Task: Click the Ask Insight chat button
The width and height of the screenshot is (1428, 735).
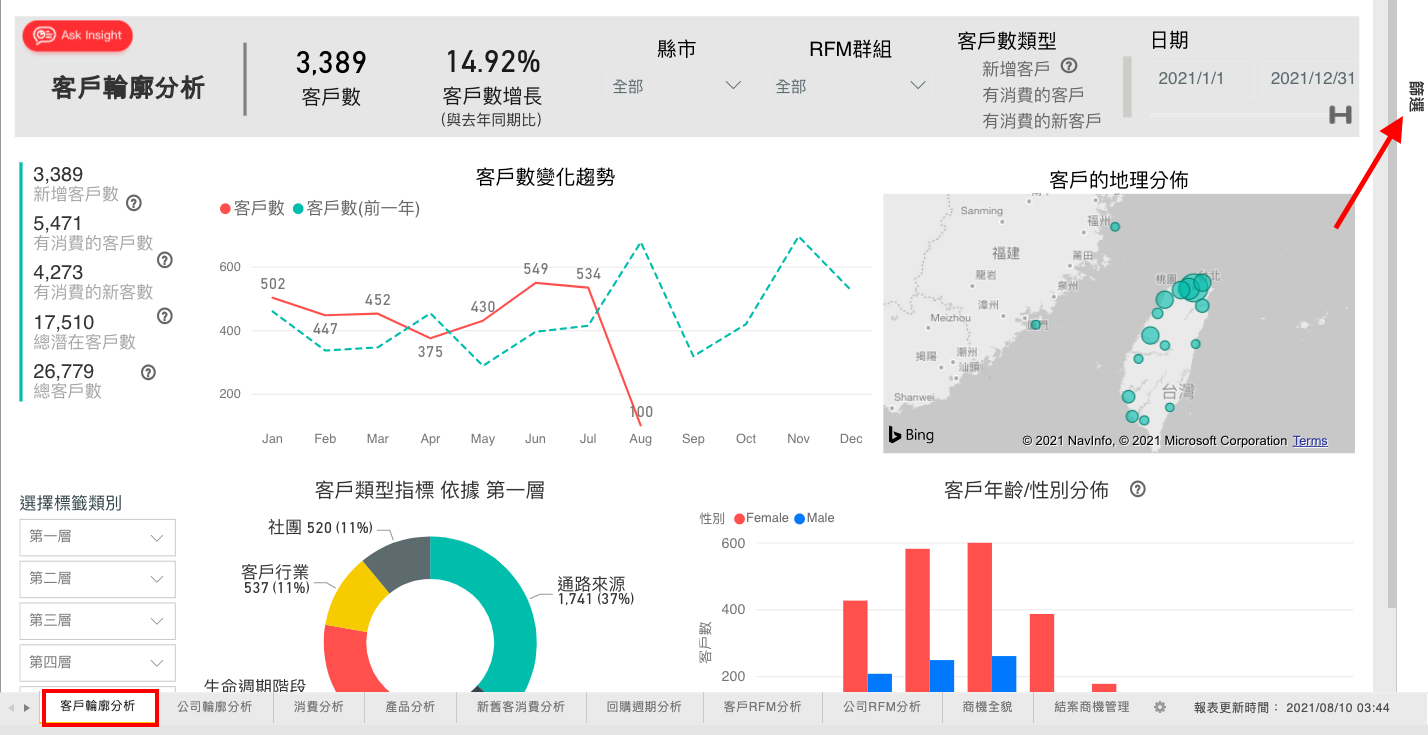Action: [78, 36]
